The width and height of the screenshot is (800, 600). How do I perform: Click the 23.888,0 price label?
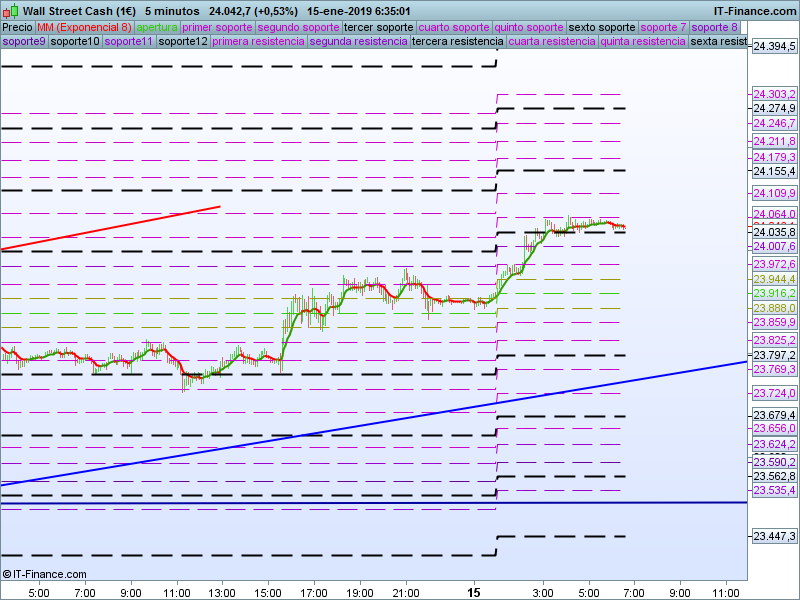point(774,308)
